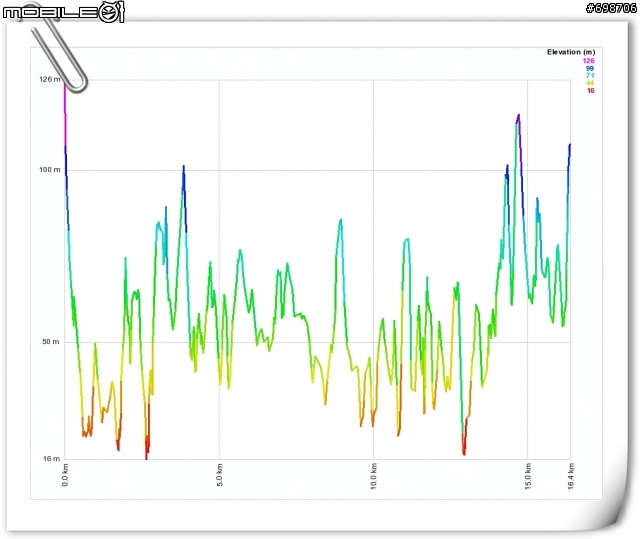Select the teal 71 legend value
The width and height of the screenshot is (640, 539).
click(590, 75)
